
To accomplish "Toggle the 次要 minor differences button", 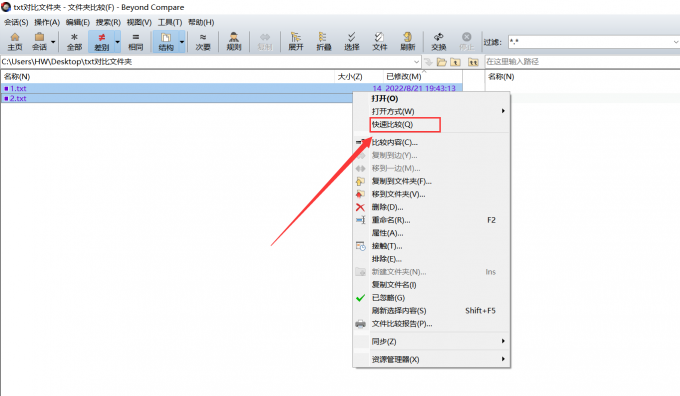I will coord(203,42).
